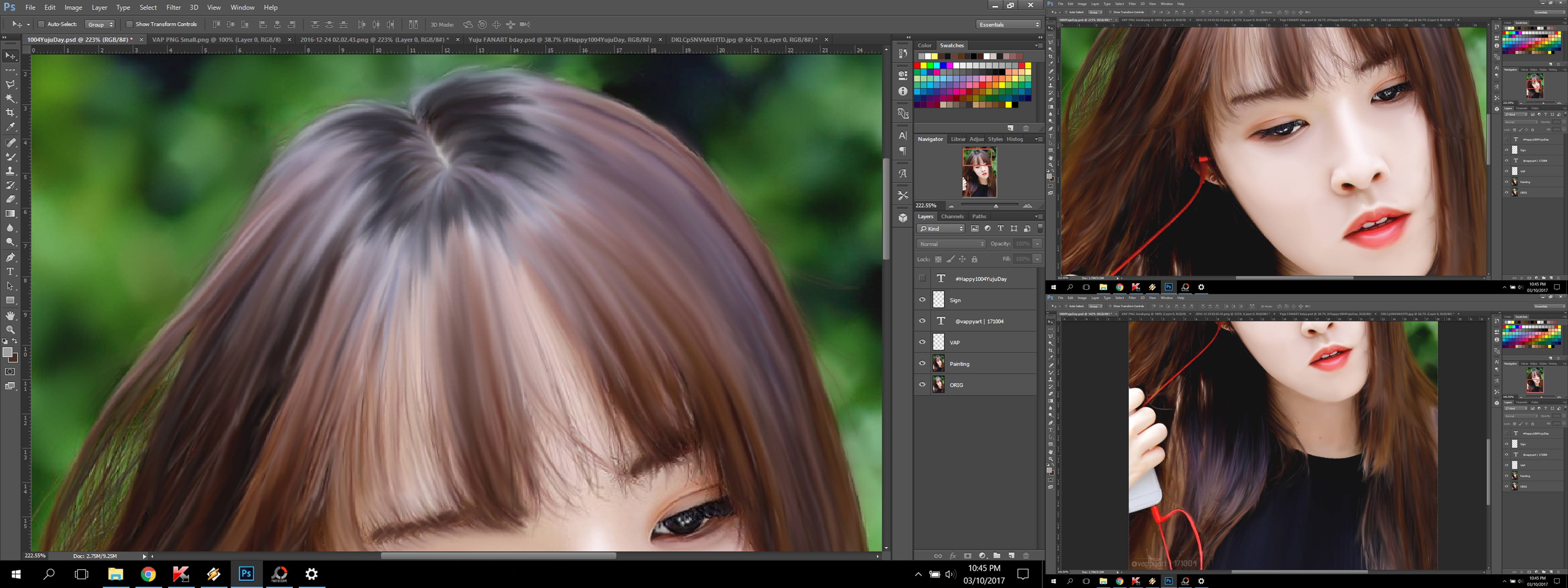The image size is (1568, 588).
Task: Enable Show Transform Controls checkbox
Action: tap(129, 24)
